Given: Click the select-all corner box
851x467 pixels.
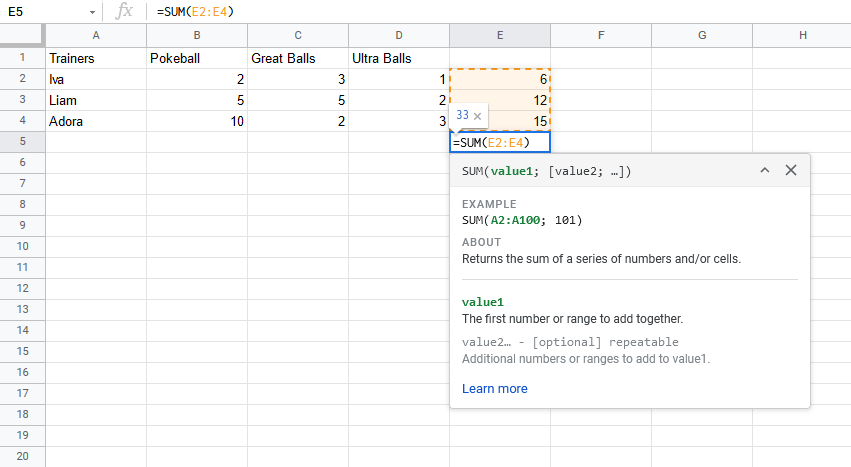Looking at the screenshot, I should 22,35.
